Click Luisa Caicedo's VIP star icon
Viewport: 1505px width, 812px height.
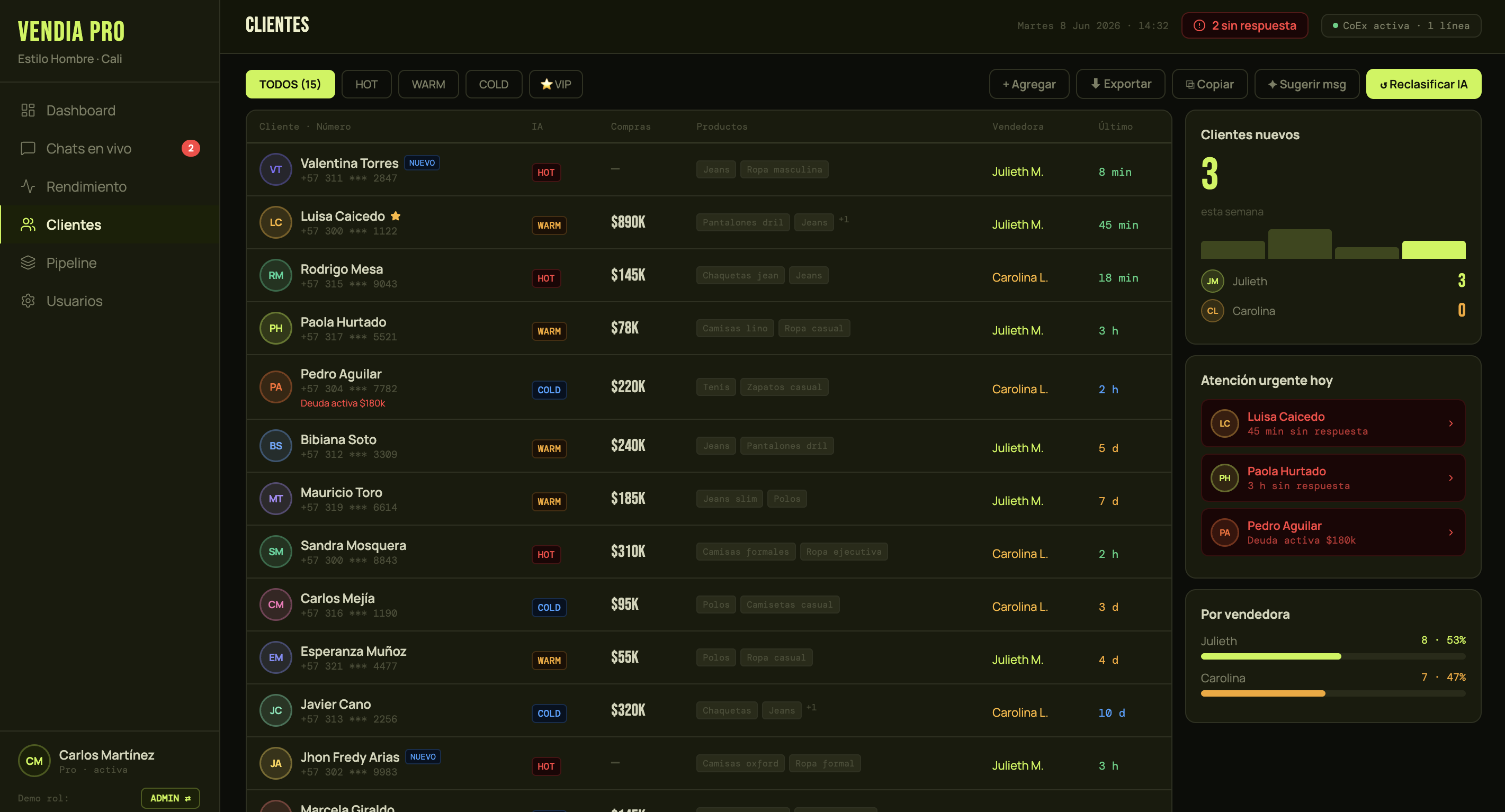click(x=396, y=216)
